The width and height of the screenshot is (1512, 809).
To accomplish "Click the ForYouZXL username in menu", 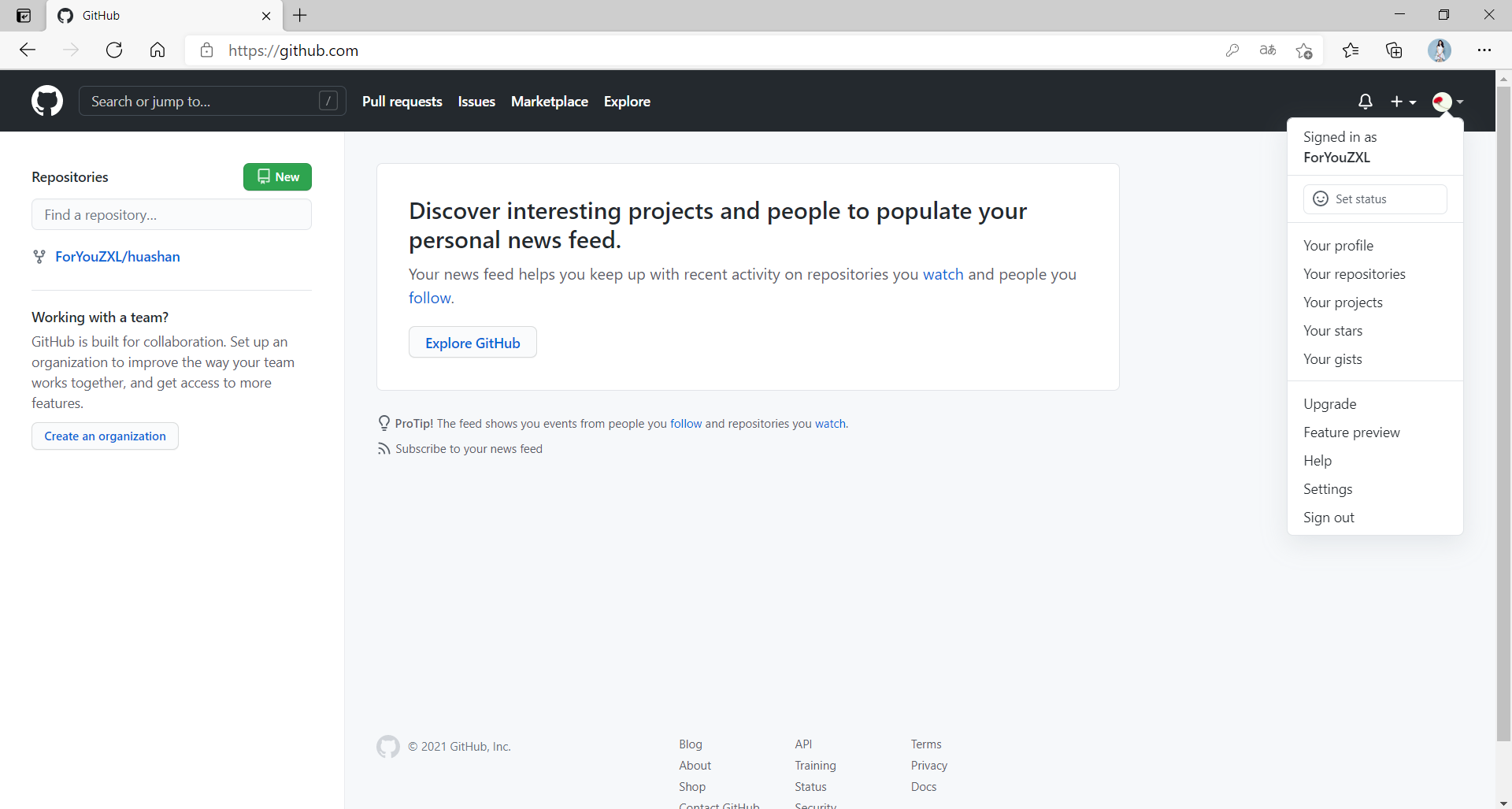I will click(x=1336, y=158).
